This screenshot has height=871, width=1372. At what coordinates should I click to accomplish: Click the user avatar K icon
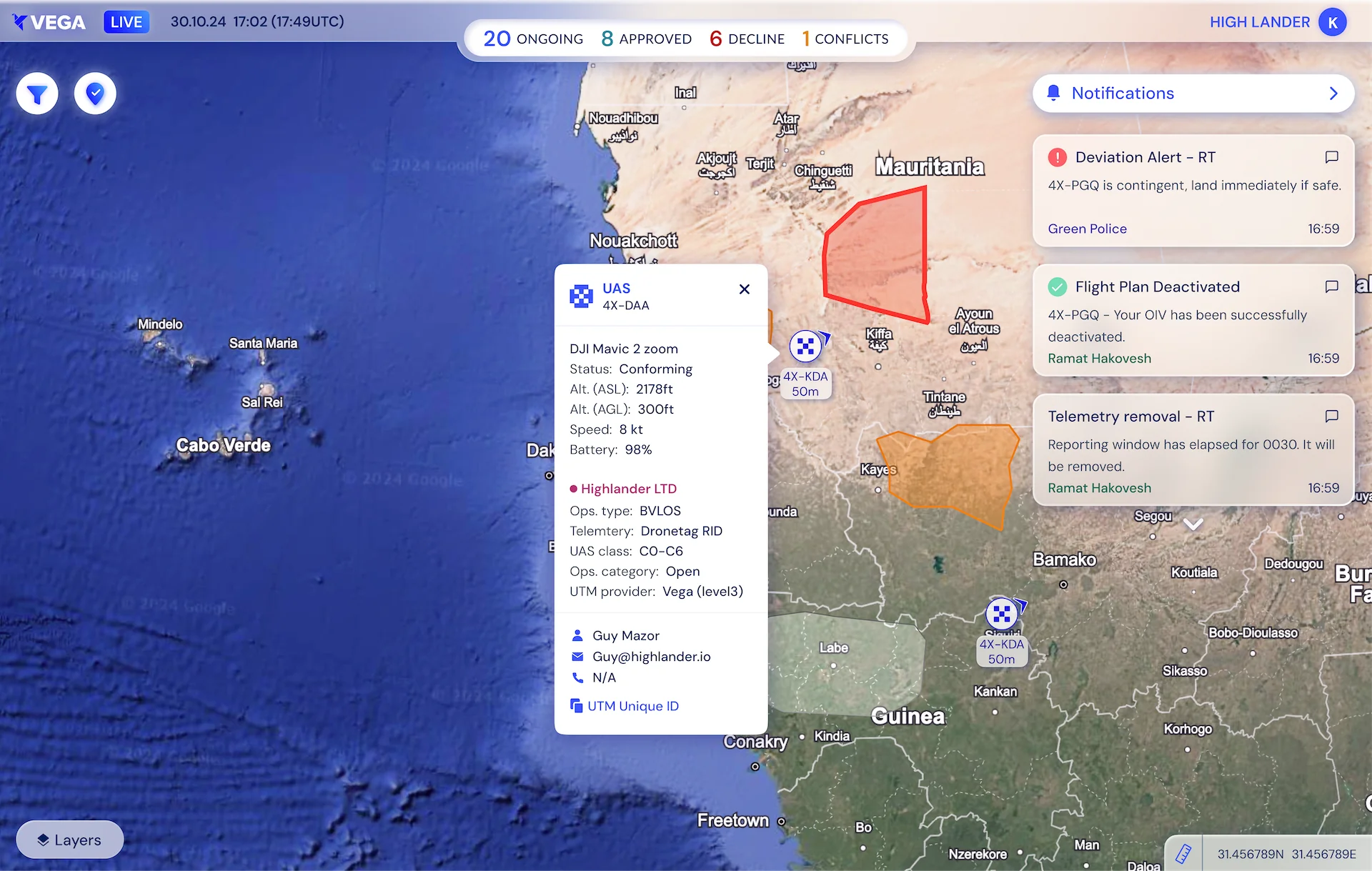(1333, 22)
